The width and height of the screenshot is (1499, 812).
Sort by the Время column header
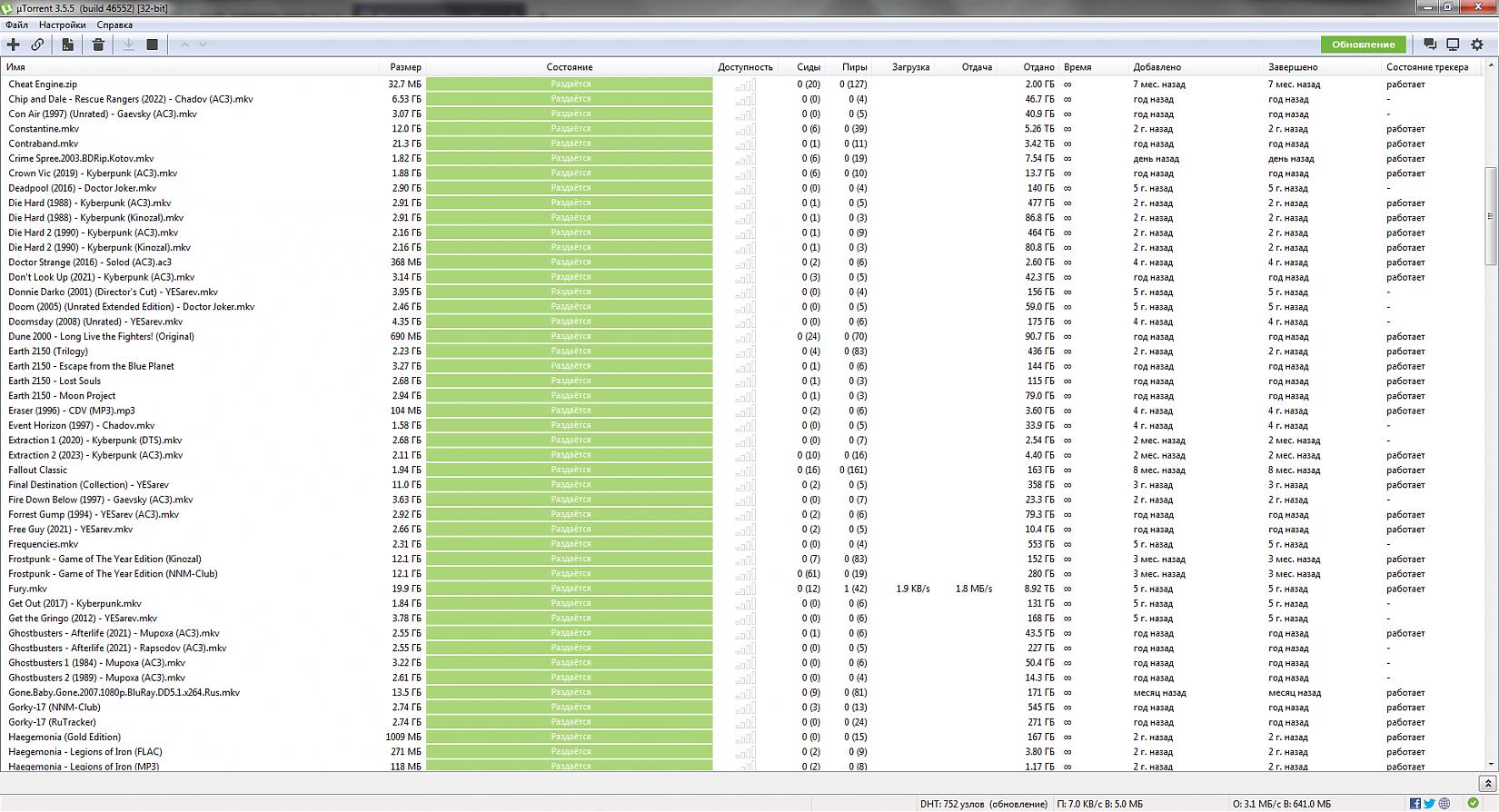1077,67
